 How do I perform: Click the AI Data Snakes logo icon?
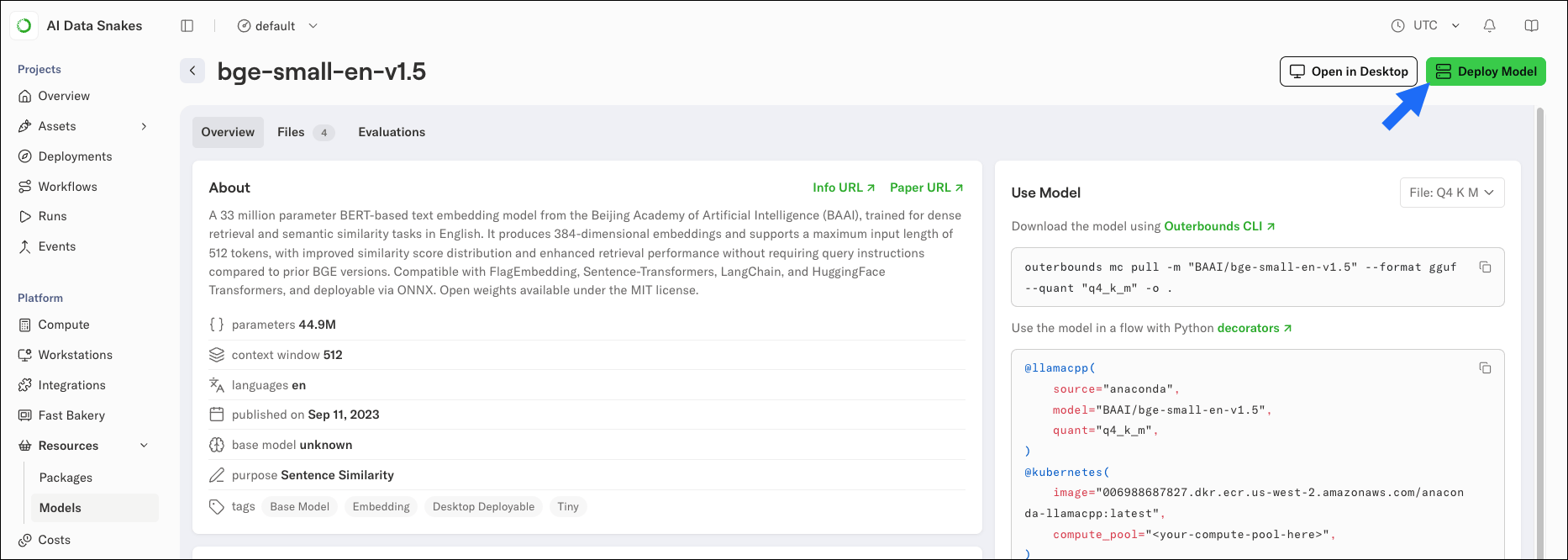(24, 26)
